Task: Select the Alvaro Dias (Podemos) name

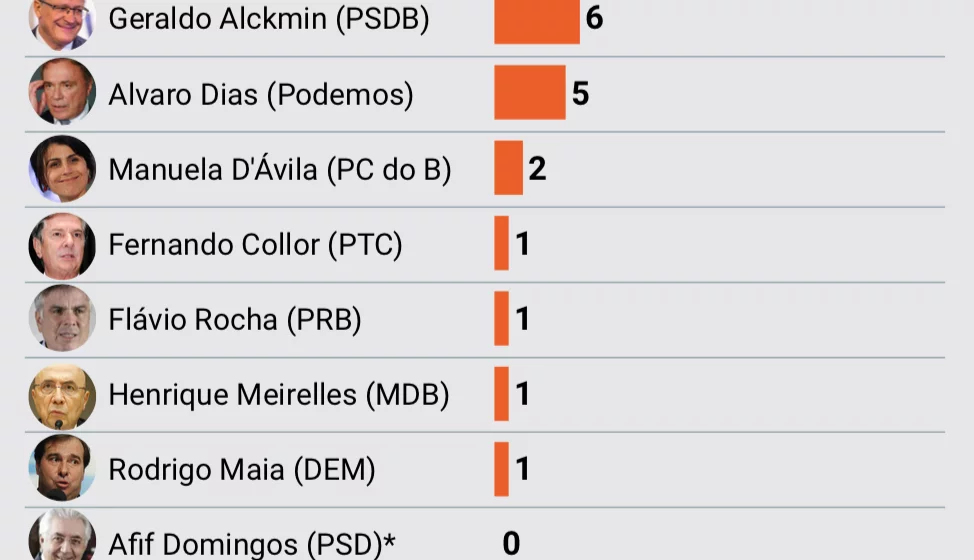Action: [261, 95]
